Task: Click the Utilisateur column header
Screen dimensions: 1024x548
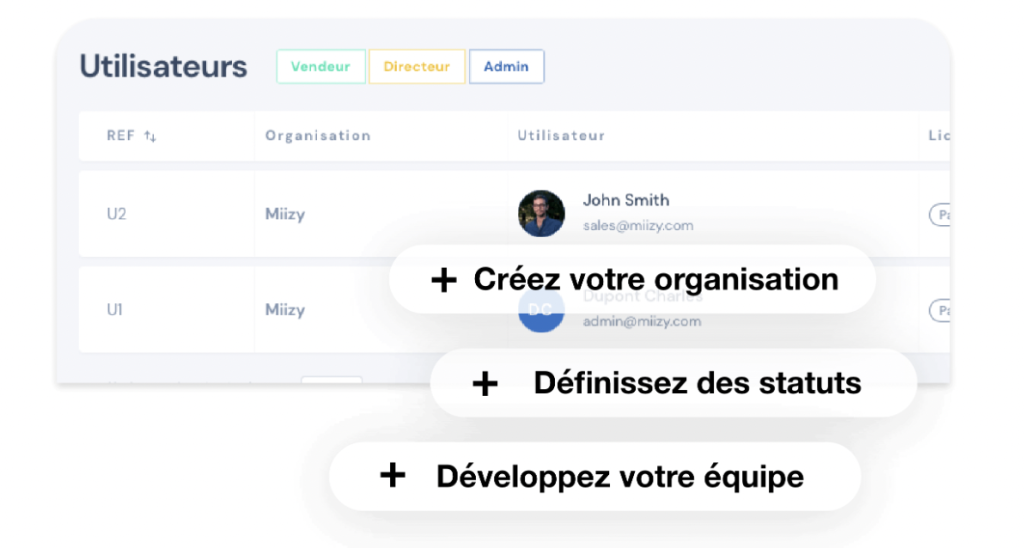Action: pos(560,136)
